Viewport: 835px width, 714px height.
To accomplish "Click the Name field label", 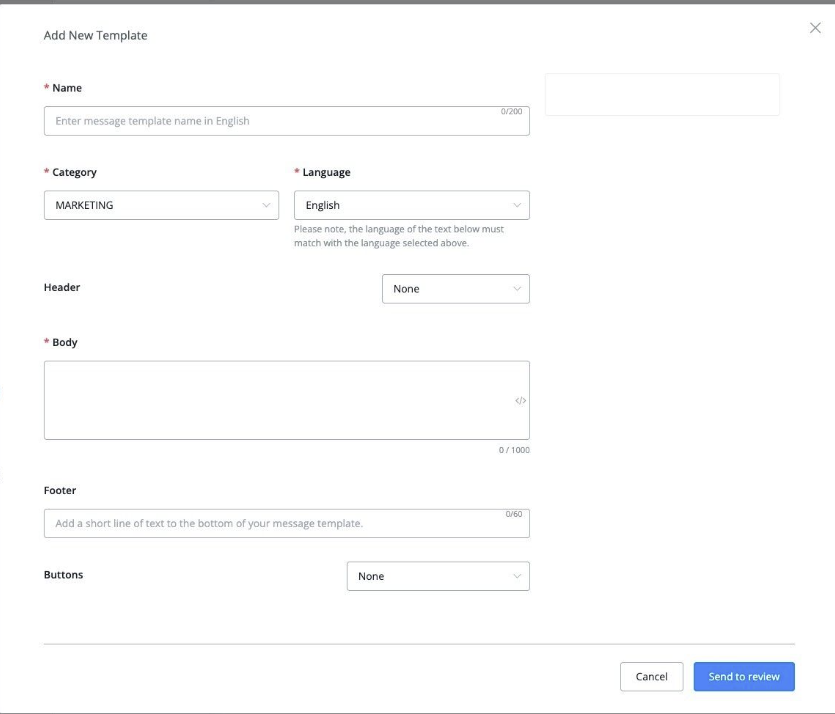I will tap(67, 88).
